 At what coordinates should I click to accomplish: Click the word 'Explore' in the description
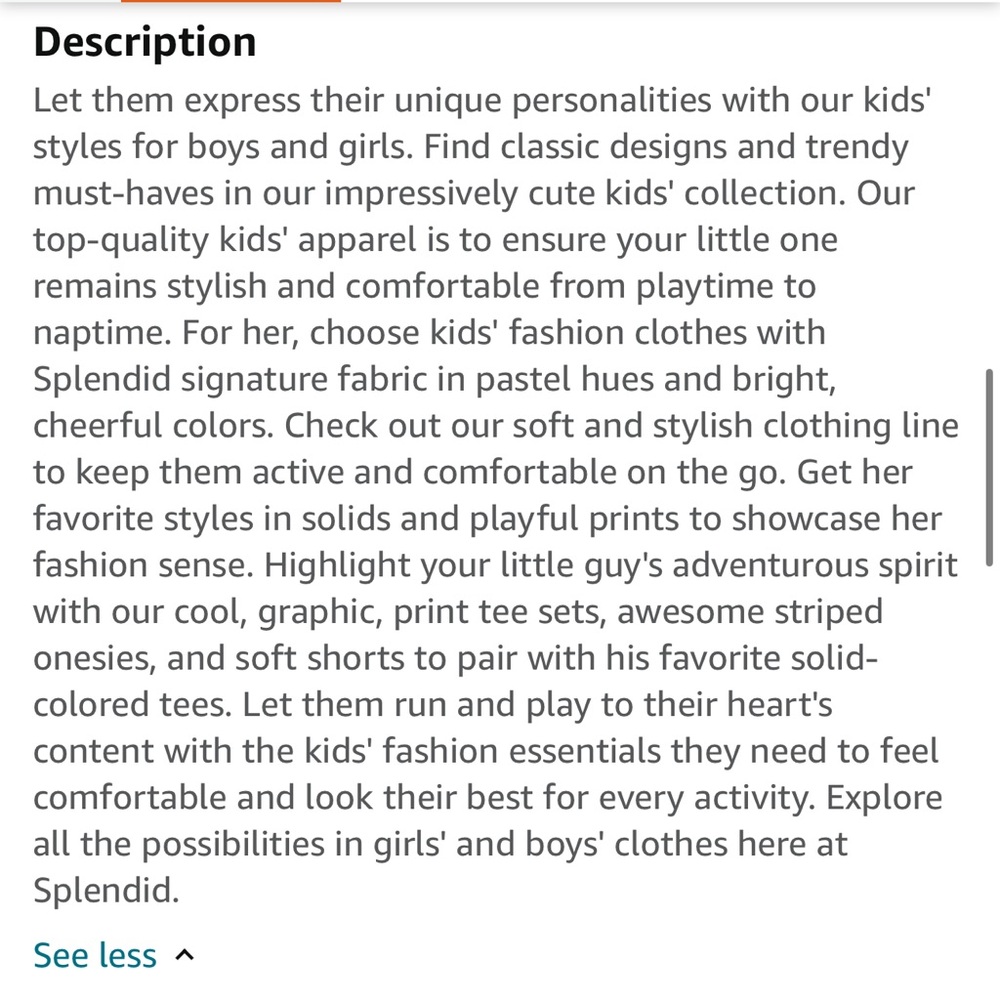point(884,798)
